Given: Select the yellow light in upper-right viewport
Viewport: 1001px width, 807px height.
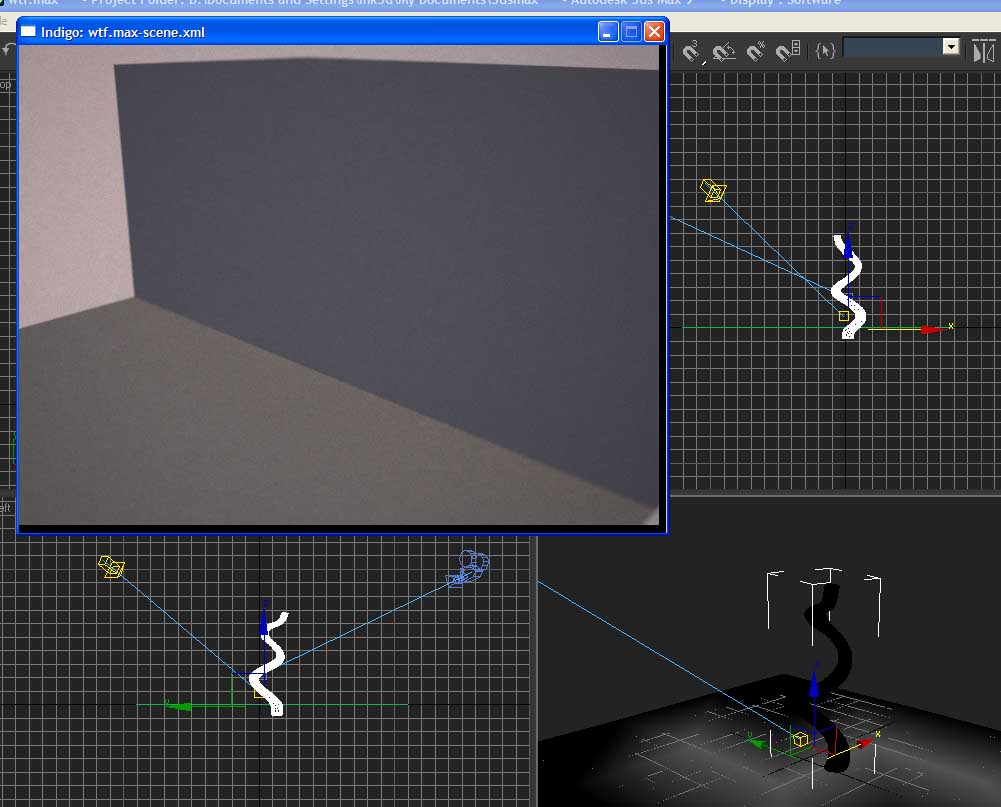Looking at the screenshot, I should [713, 191].
